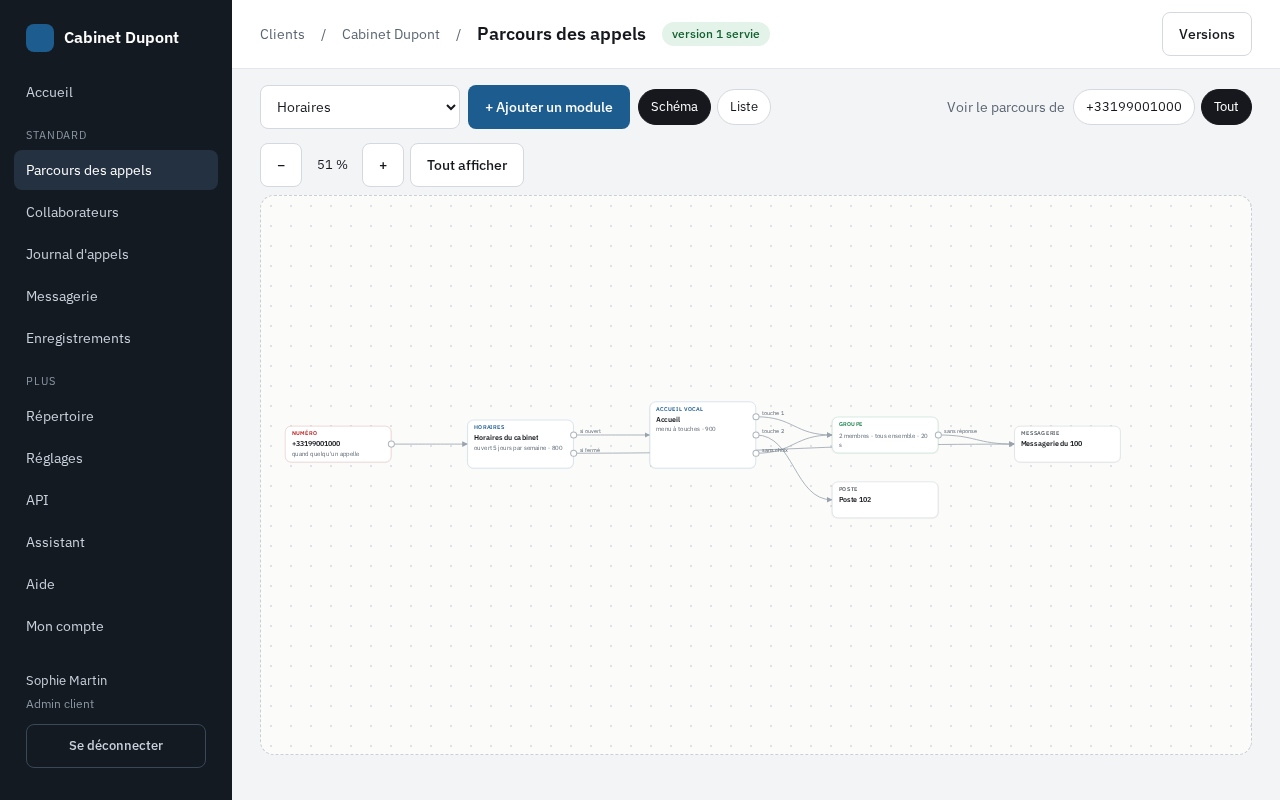Select the Messagerie du 100 node

(x=1067, y=444)
